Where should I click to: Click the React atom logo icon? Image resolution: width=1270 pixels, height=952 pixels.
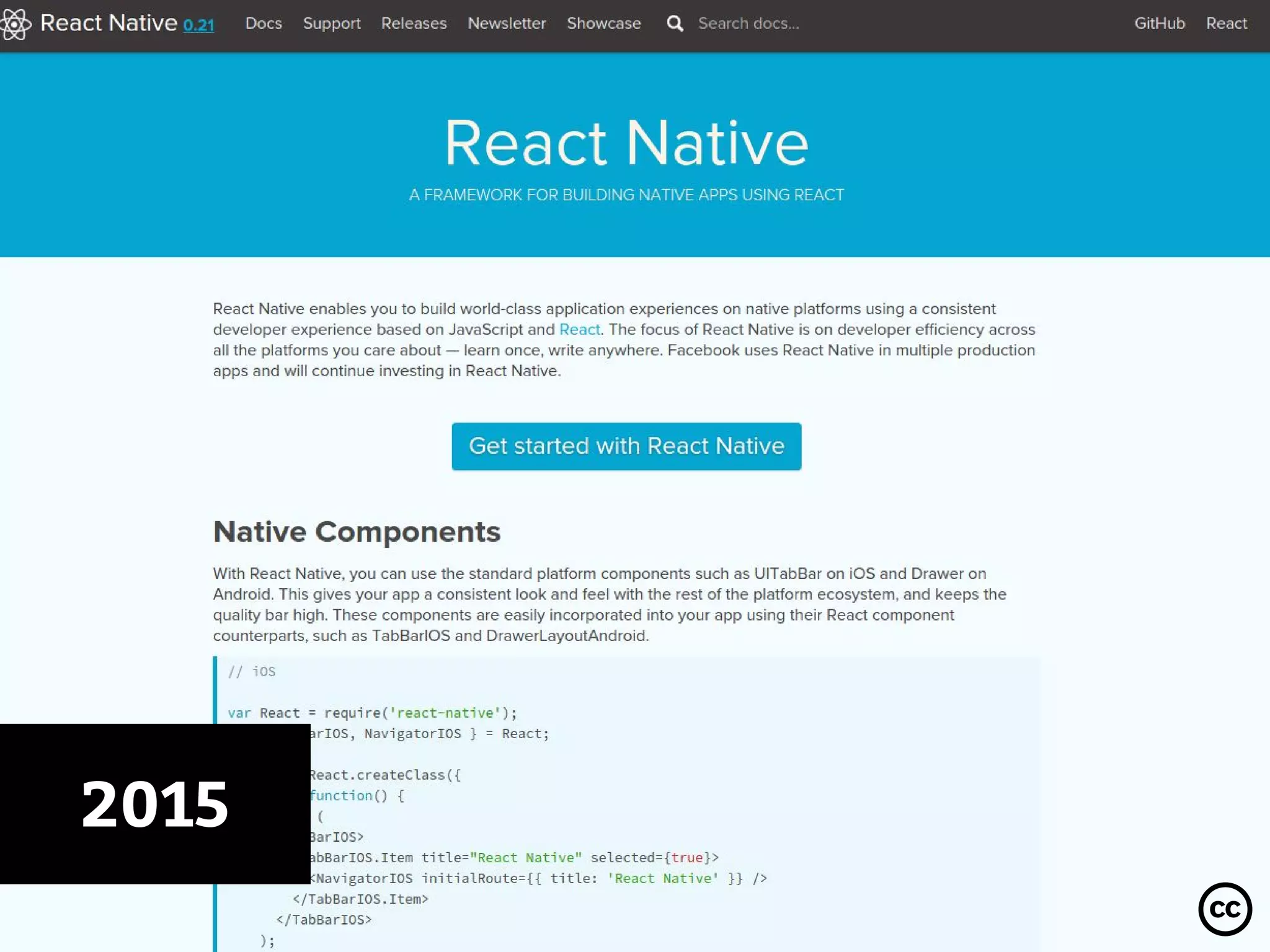15,24
